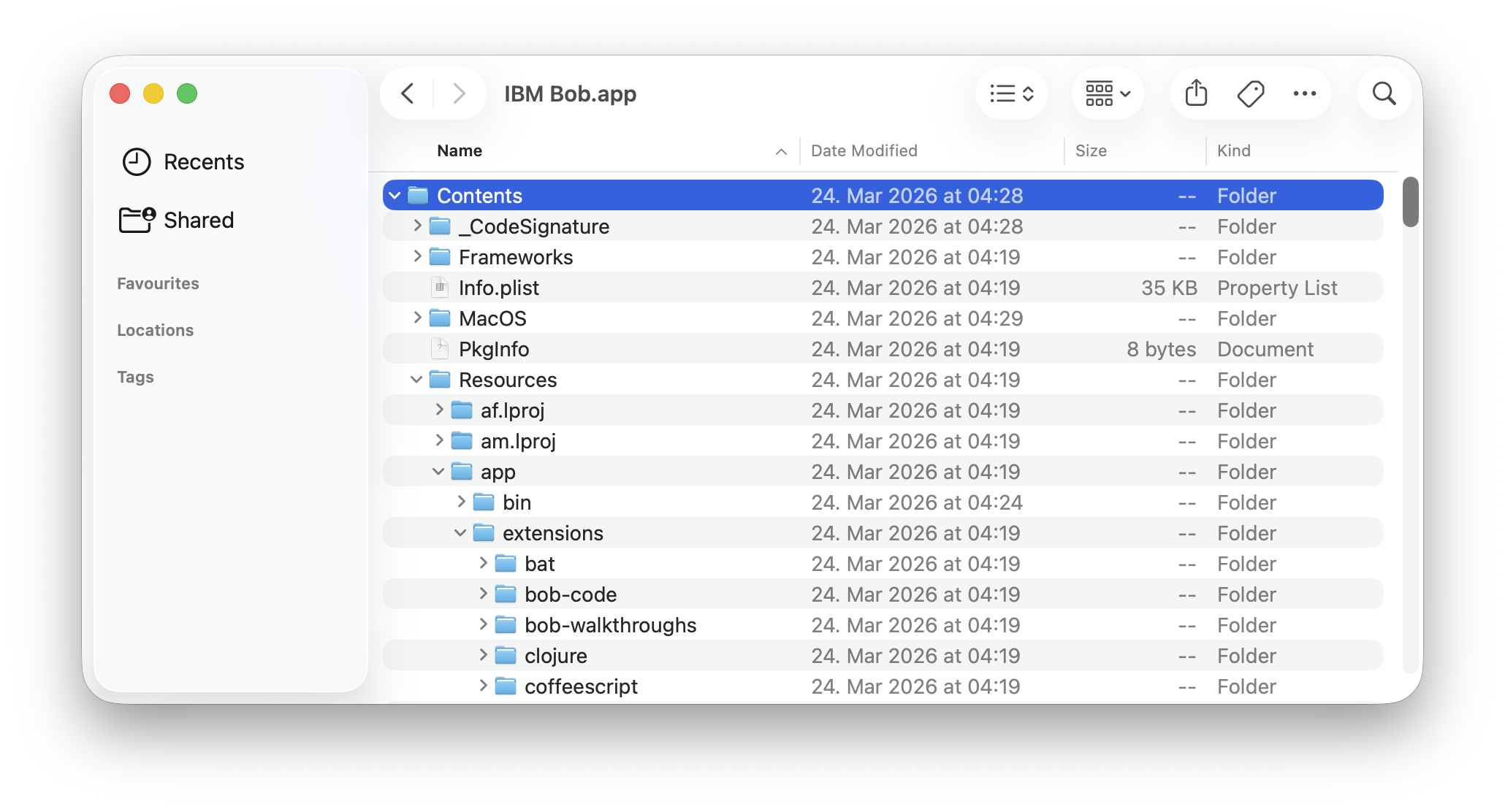
Task: Select the Info.plist file
Action: [499, 287]
